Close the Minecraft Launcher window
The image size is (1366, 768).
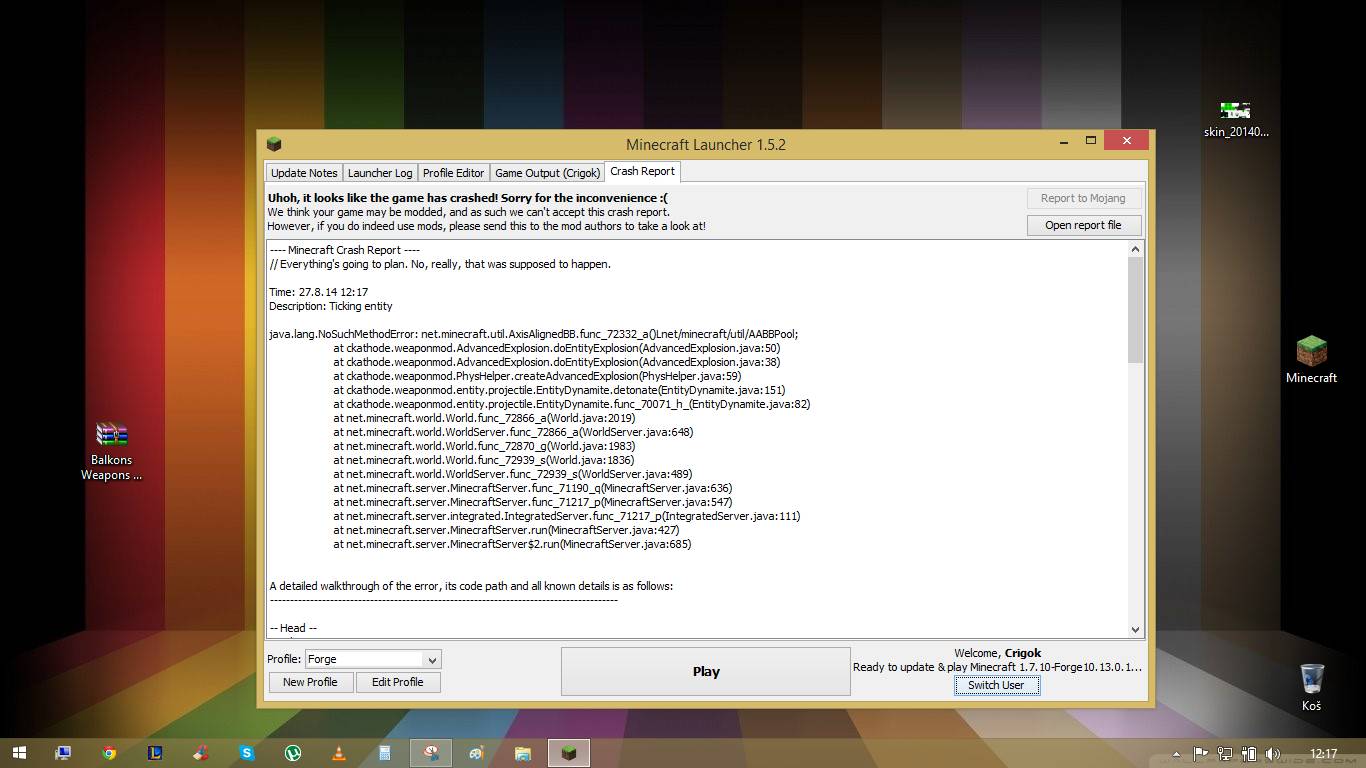pyautogui.click(x=1127, y=140)
